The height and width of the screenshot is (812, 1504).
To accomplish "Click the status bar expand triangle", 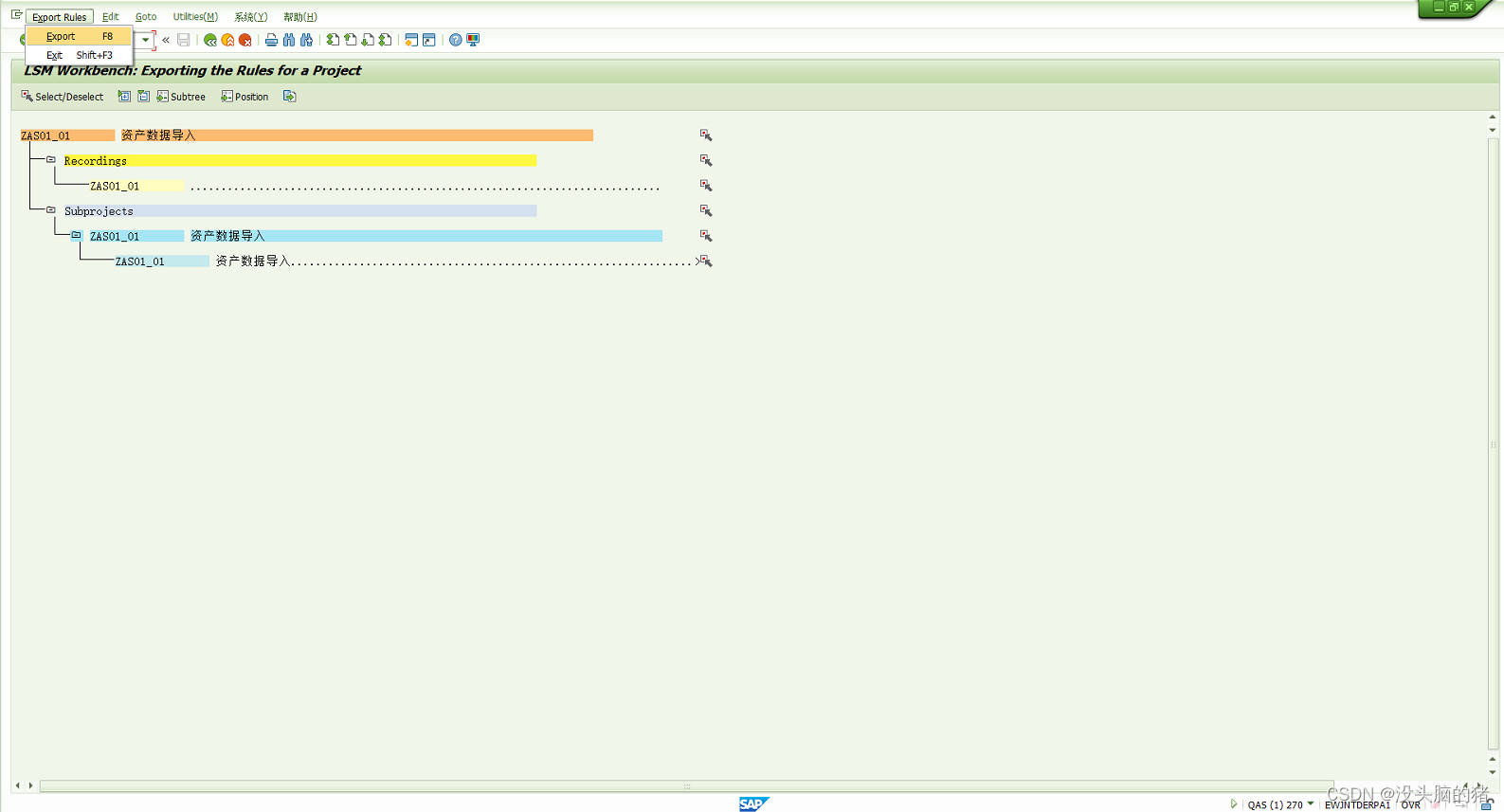I will 1233,803.
